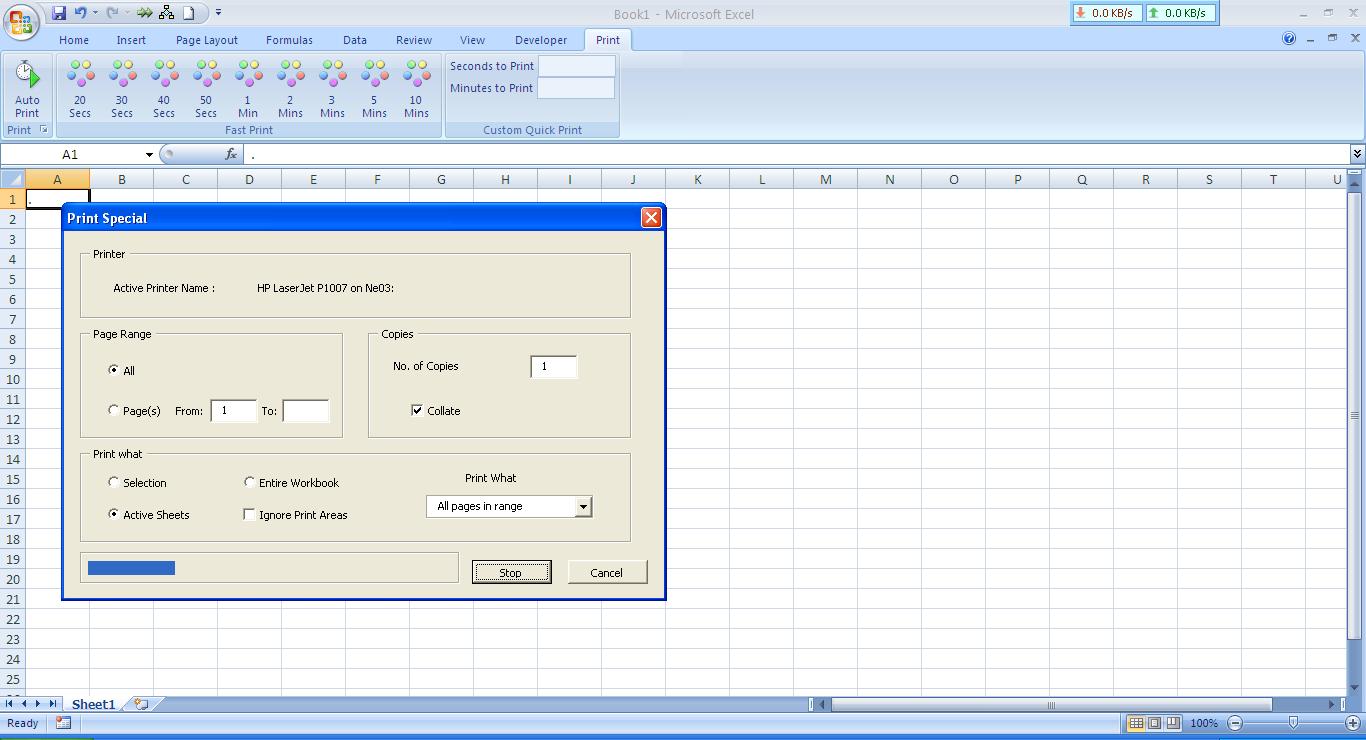This screenshot has height=740, width=1366.
Task: Run Fast Print after 2 Mins
Action: [290, 90]
